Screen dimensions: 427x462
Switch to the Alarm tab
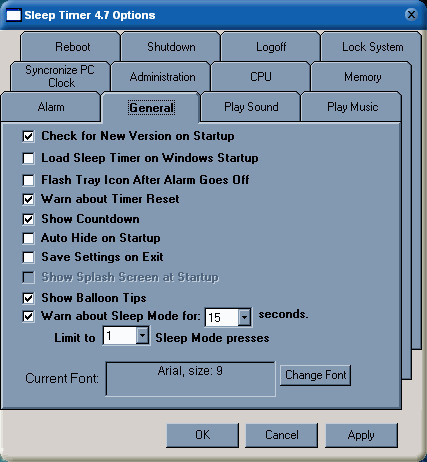[51, 107]
